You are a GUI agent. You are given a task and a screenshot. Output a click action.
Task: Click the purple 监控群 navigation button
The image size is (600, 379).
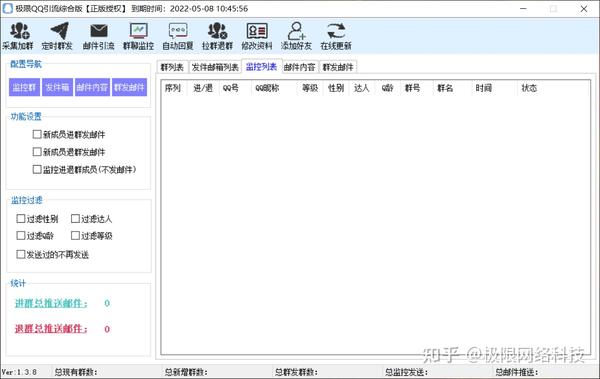coord(24,87)
